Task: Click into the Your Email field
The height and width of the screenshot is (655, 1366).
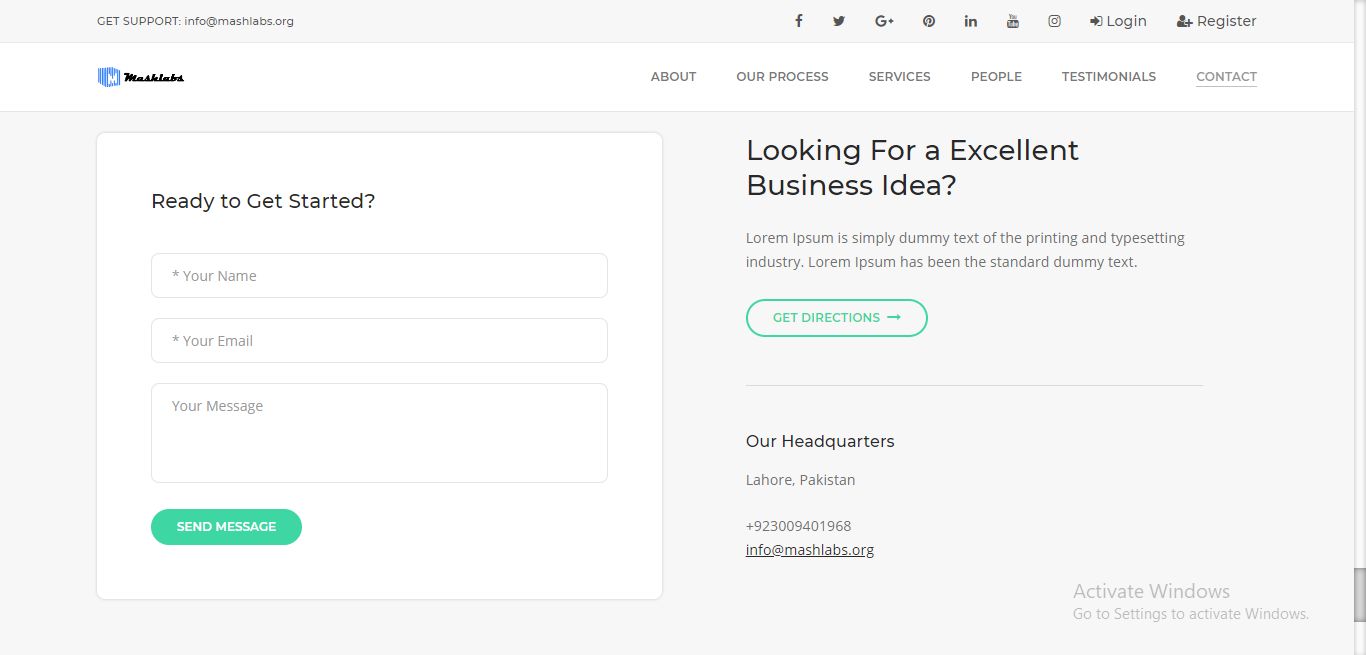Action: [x=379, y=341]
